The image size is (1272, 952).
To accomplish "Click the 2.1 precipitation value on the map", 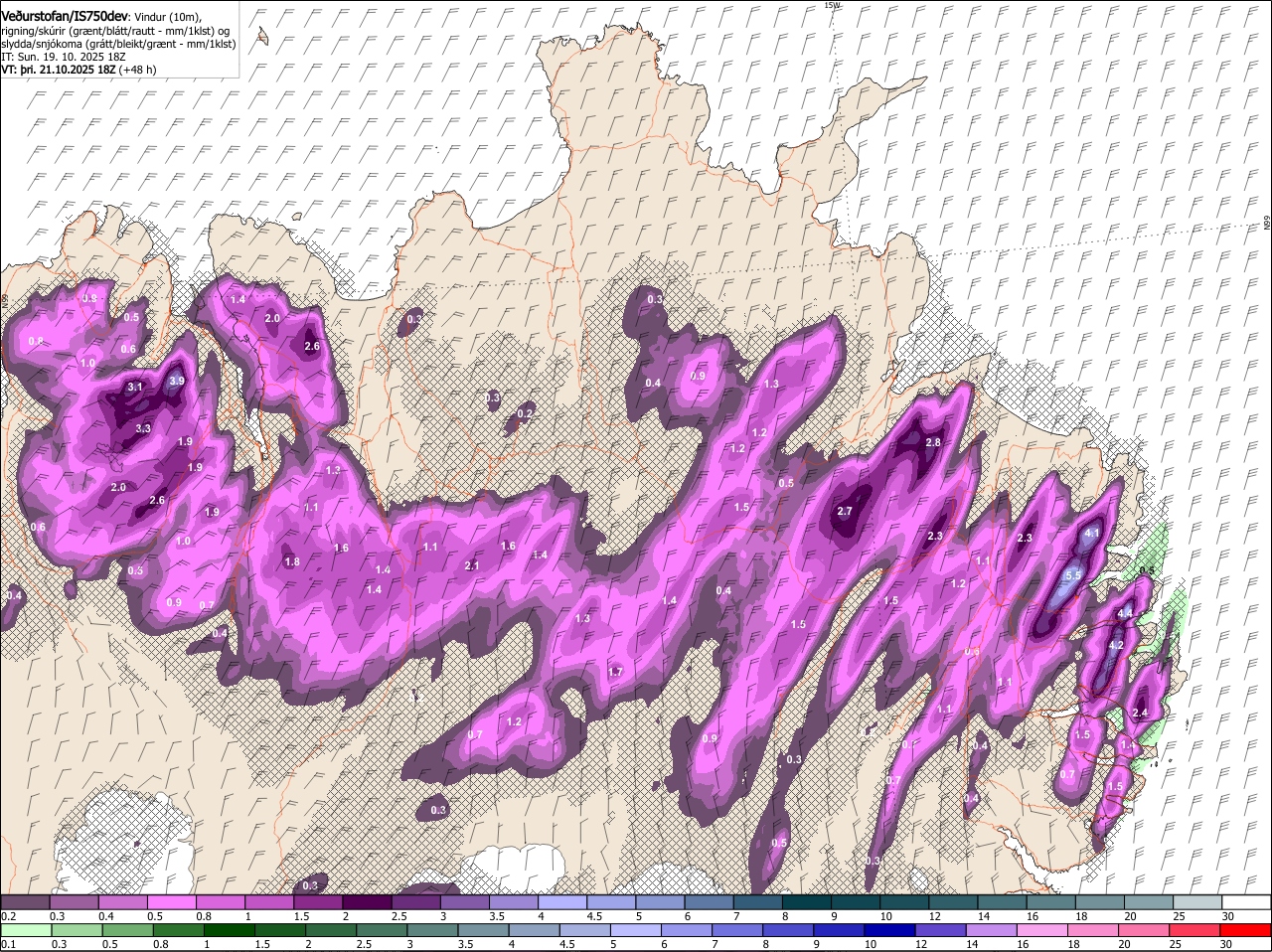I will [x=472, y=566].
